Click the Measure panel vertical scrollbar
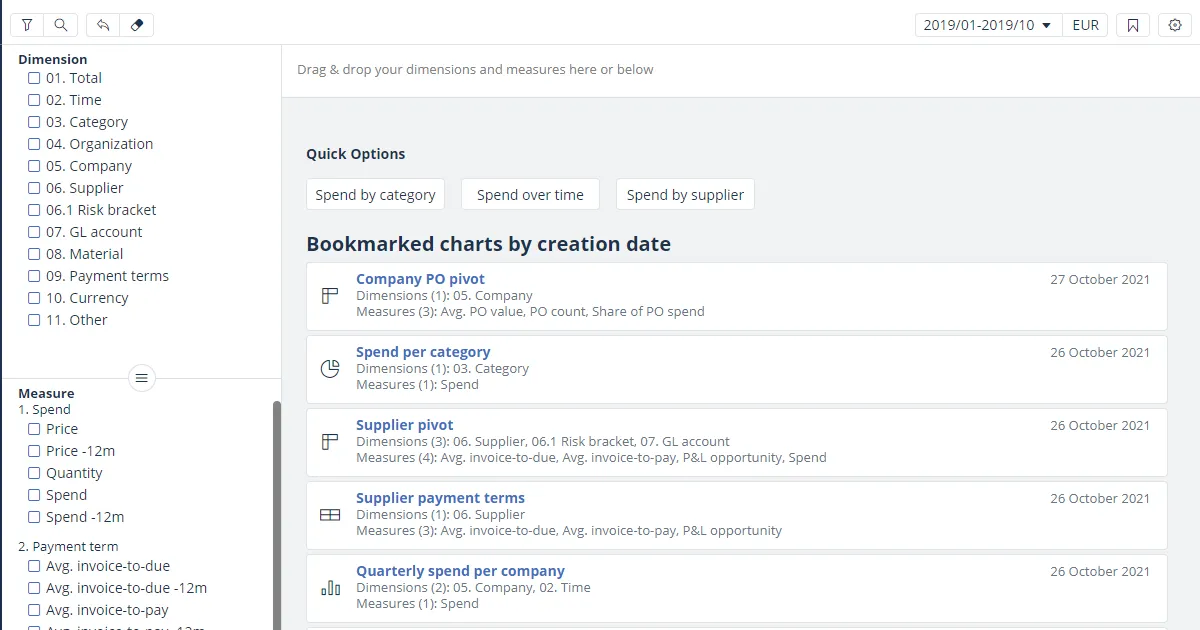The image size is (1200, 630). [277, 510]
